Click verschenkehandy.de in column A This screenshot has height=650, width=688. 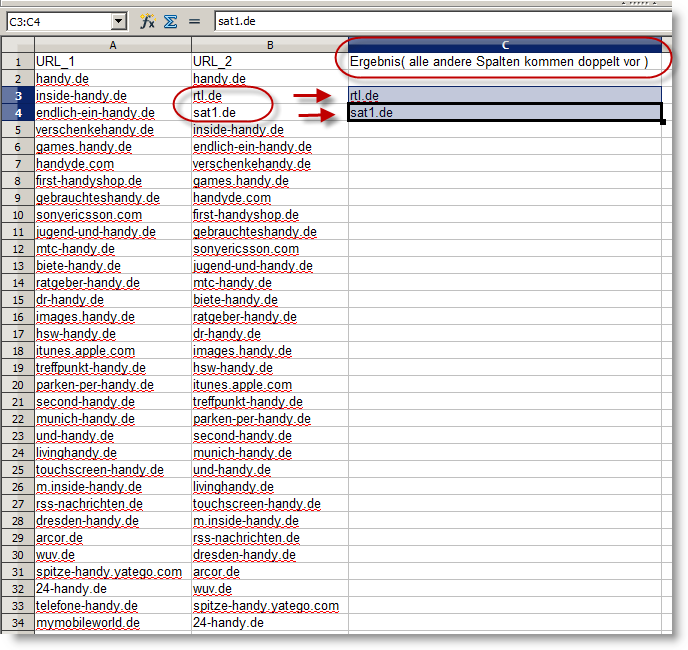[x=113, y=130]
